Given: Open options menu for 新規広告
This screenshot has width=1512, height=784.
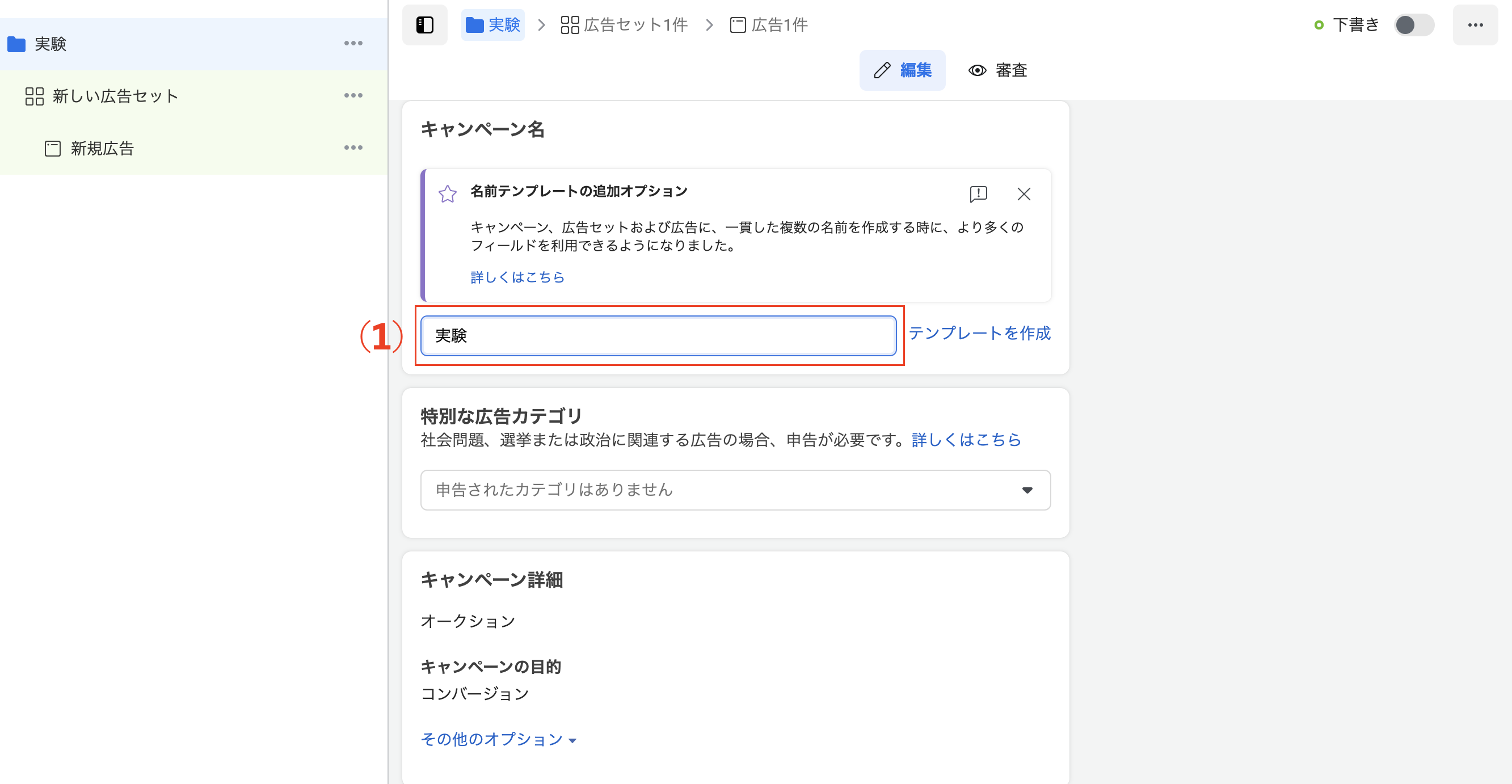Looking at the screenshot, I should click(353, 148).
